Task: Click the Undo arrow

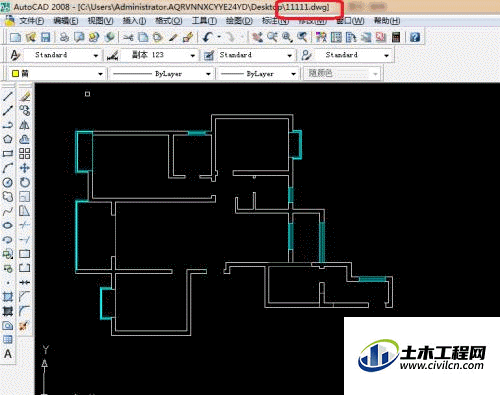Action: point(208,37)
